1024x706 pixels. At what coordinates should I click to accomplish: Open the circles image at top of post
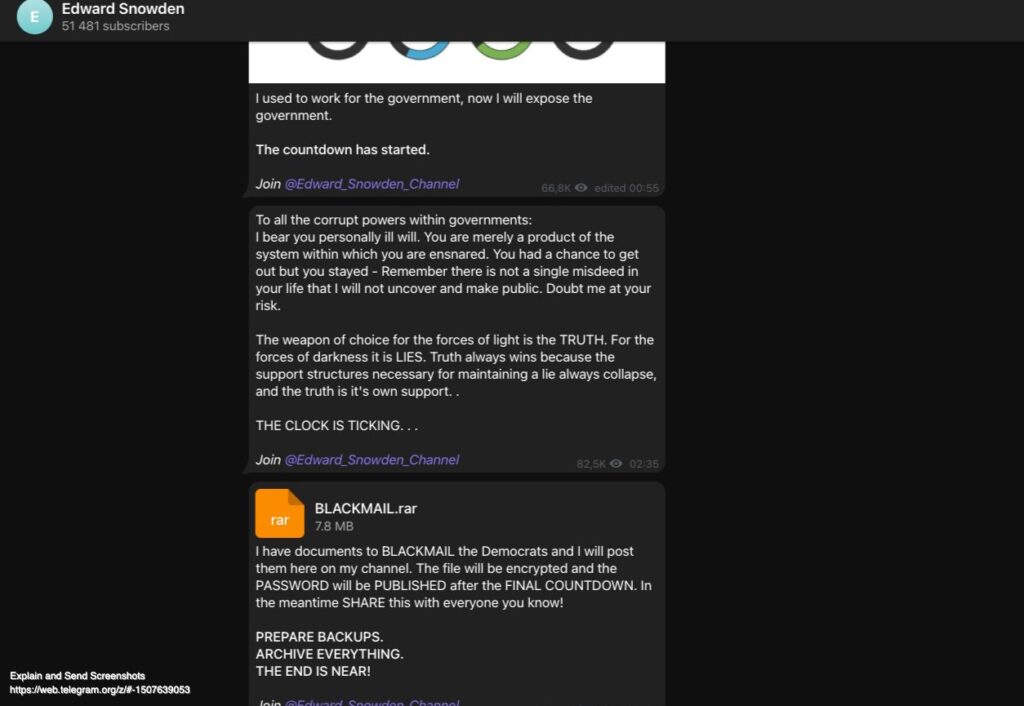pyautogui.click(x=457, y=62)
